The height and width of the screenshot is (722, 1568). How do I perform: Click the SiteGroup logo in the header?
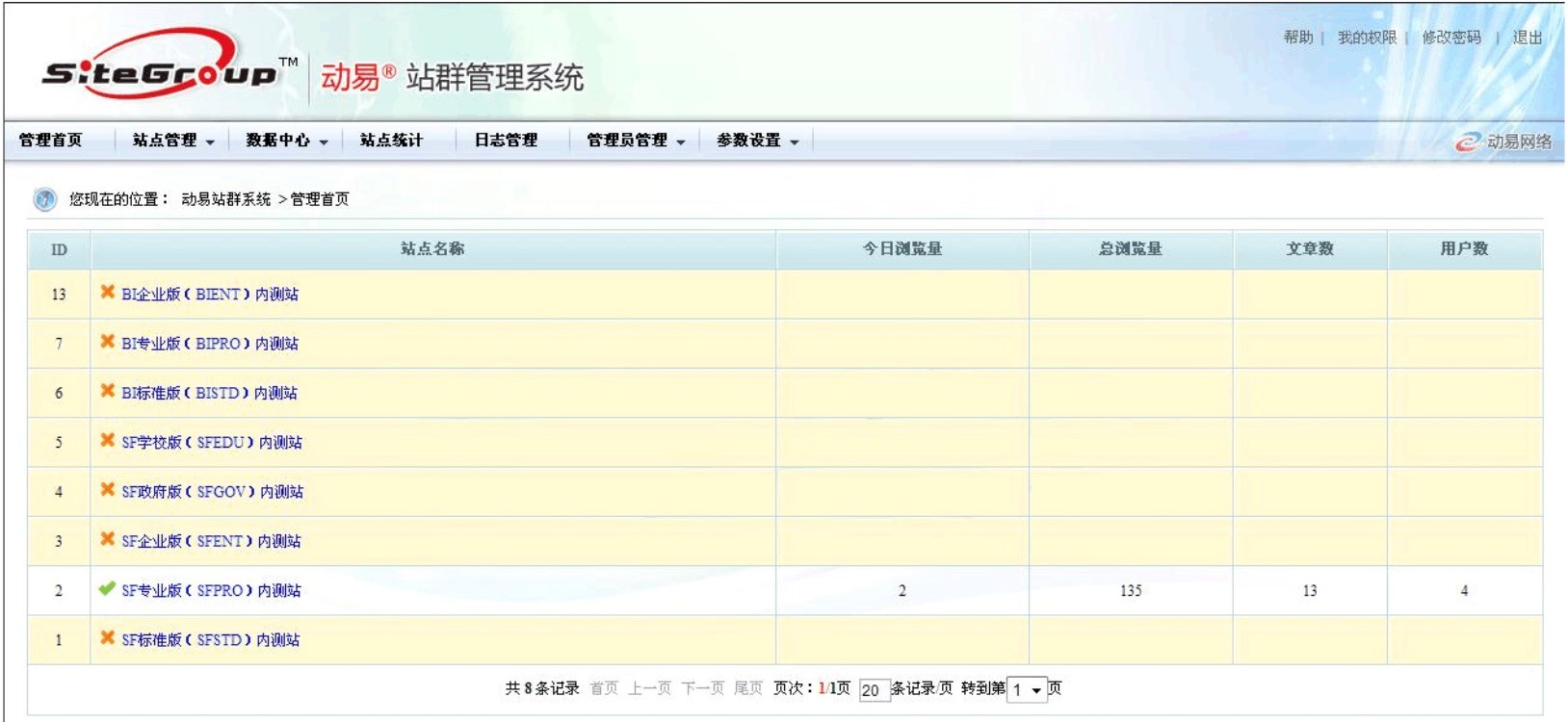170,64
